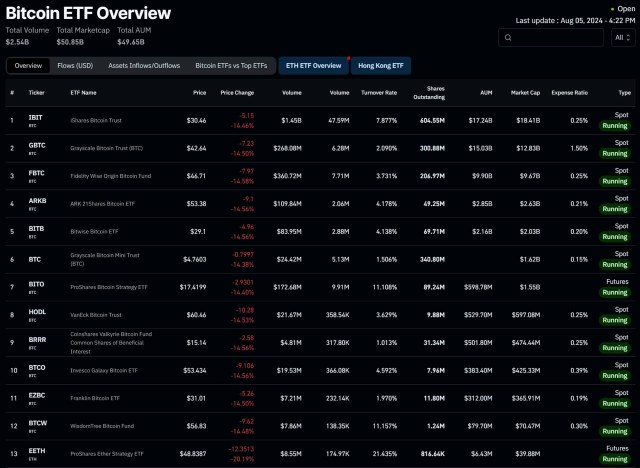Click ProShares Ether Strategy ETF name
The image size is (640, 468).
pos(107,454)
